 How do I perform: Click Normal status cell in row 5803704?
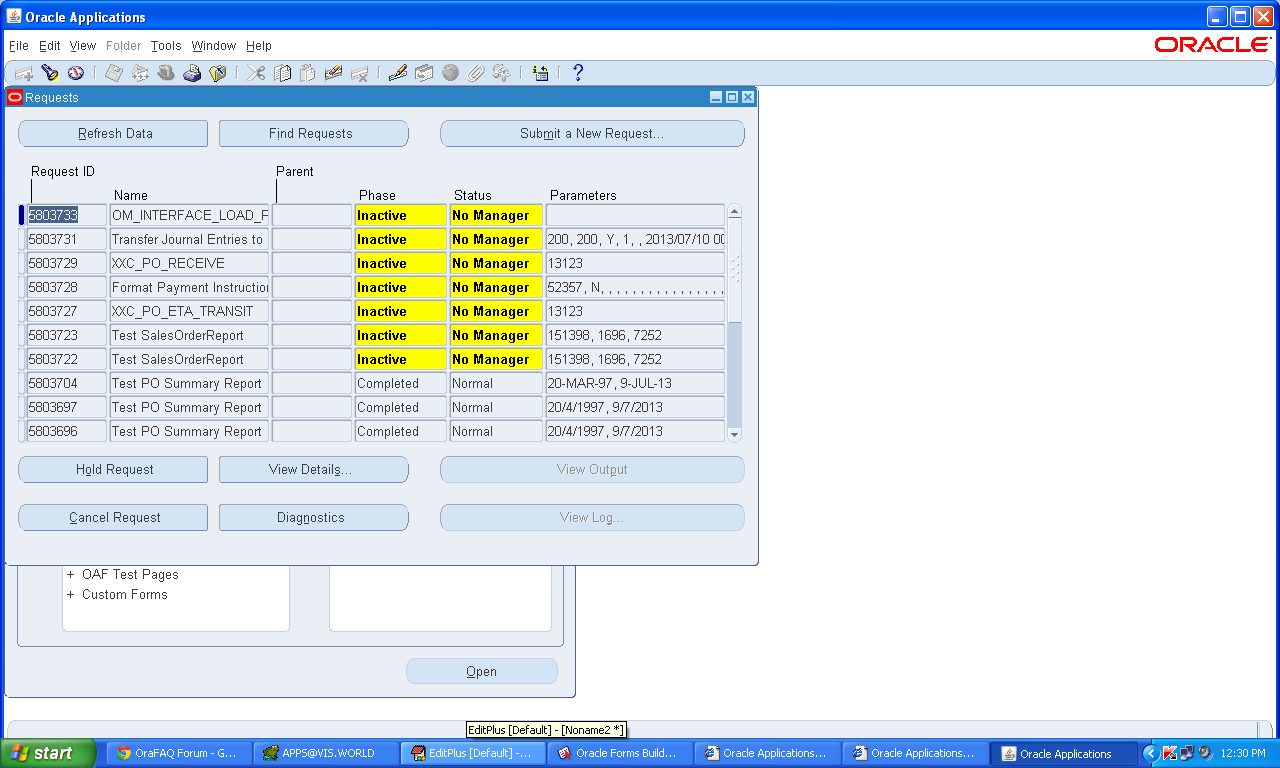tap(496, 383)
